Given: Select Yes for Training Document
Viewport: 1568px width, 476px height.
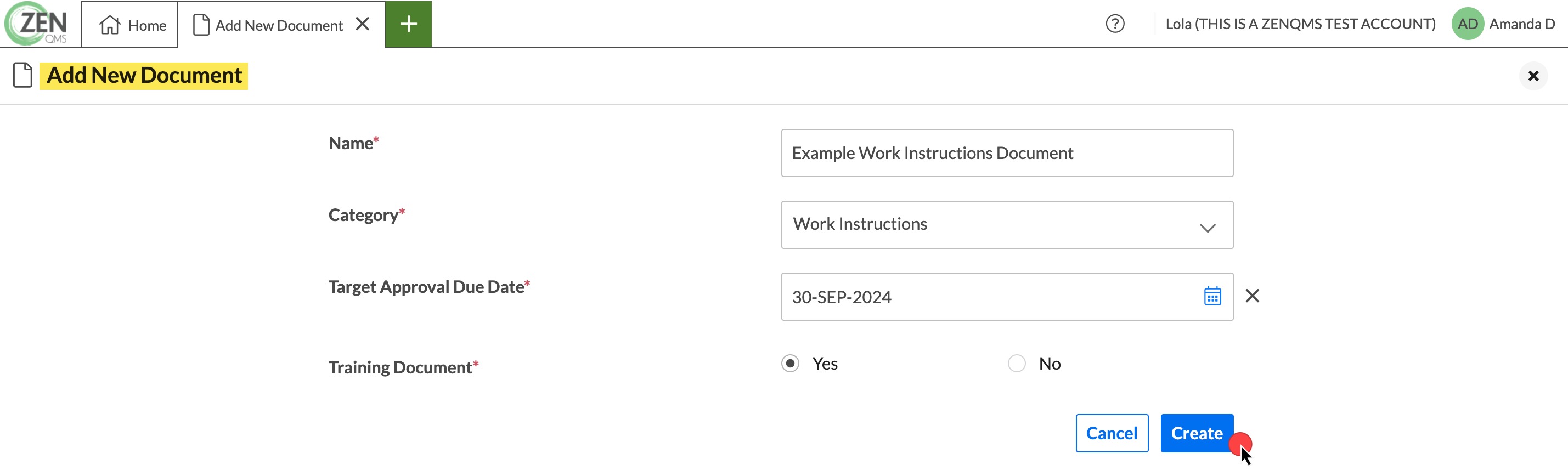Looking at the screenshot, I should 790,364.
